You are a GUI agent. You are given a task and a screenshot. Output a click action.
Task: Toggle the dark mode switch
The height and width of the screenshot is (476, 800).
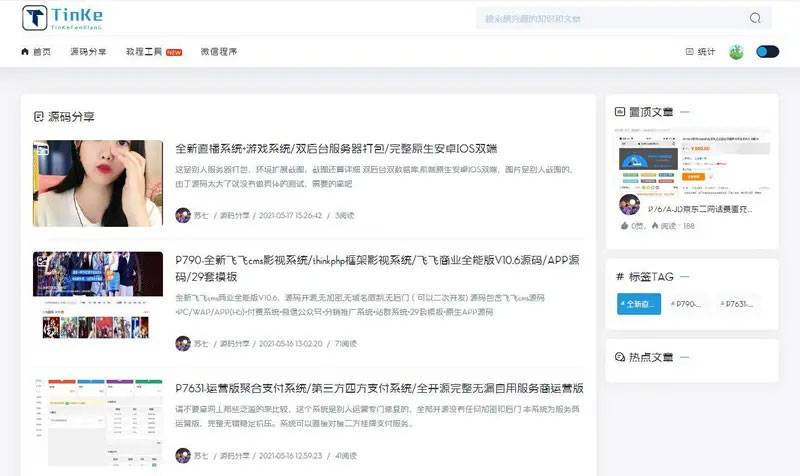(767, 52)
